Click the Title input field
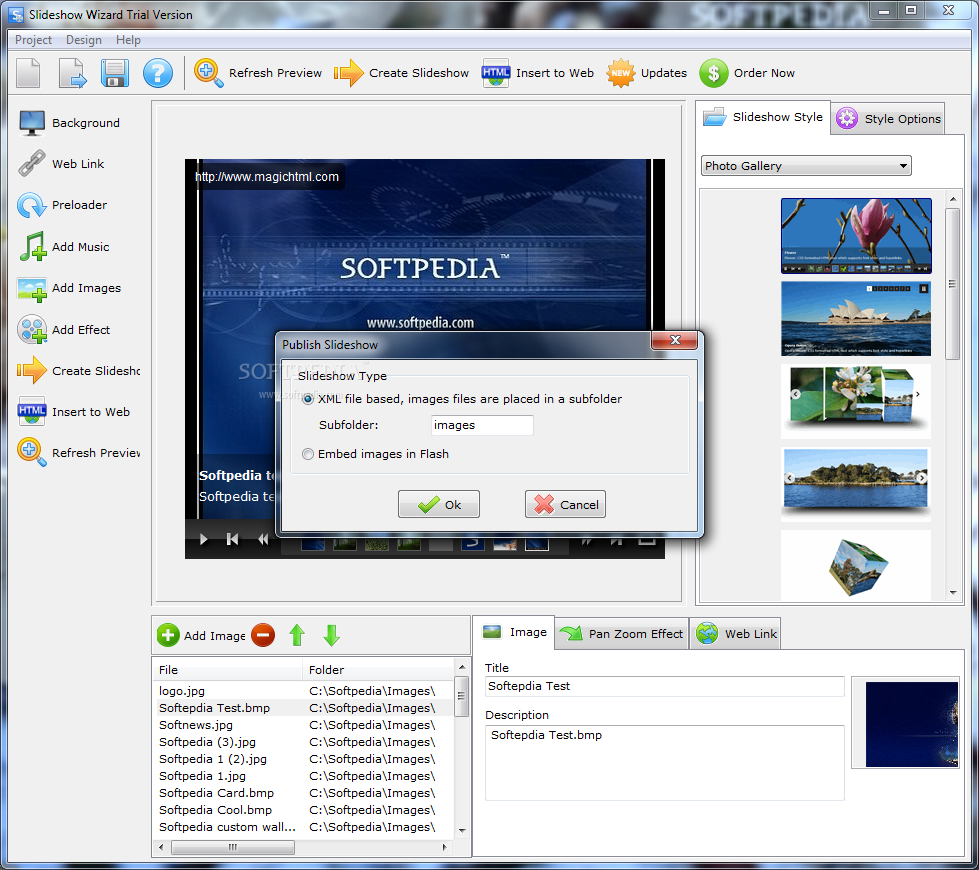Viewport: 979px width, 870px height. (x=664, y=686)
